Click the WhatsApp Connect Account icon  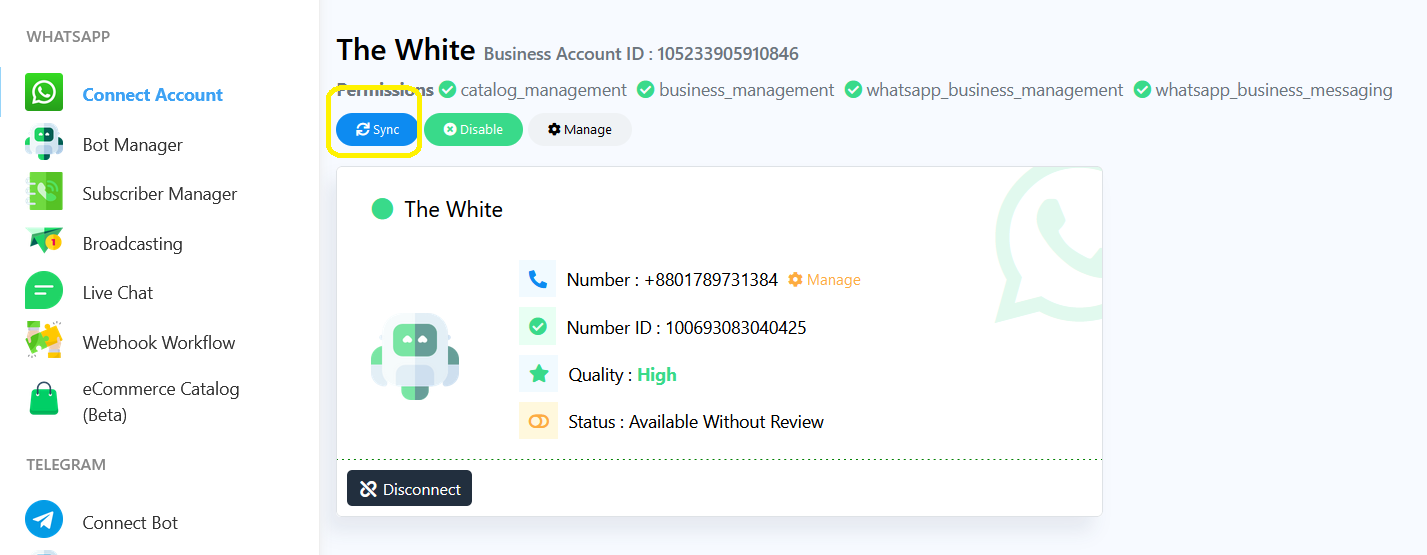(x=44, y=93)
